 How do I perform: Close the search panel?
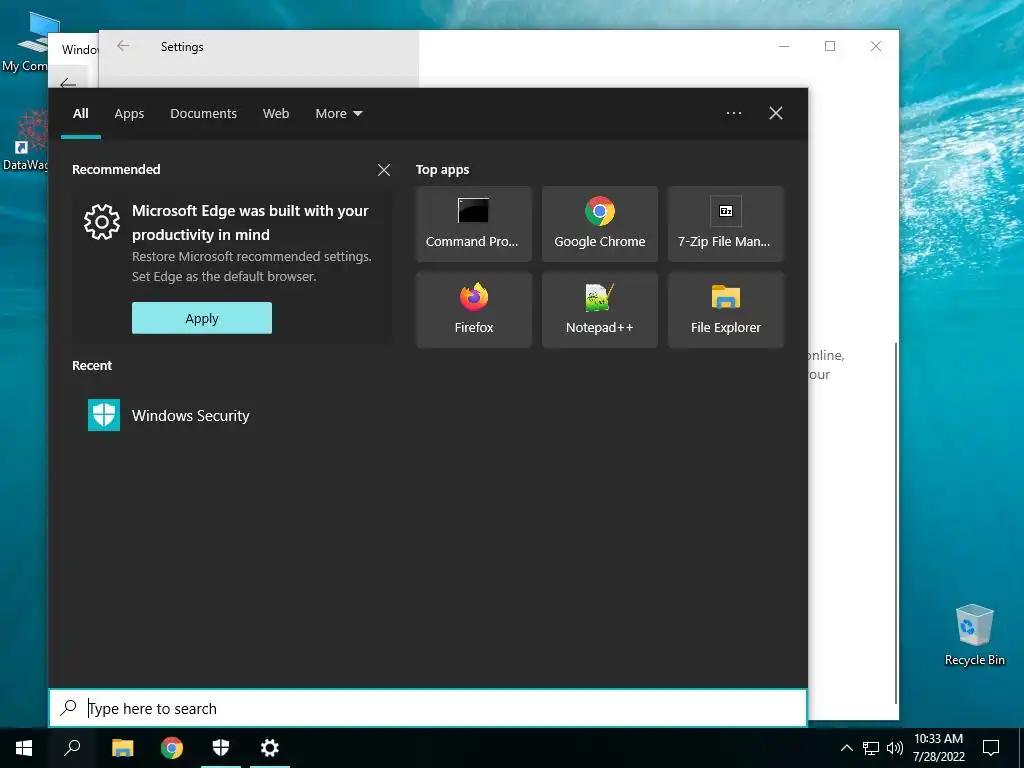[776, 113]
